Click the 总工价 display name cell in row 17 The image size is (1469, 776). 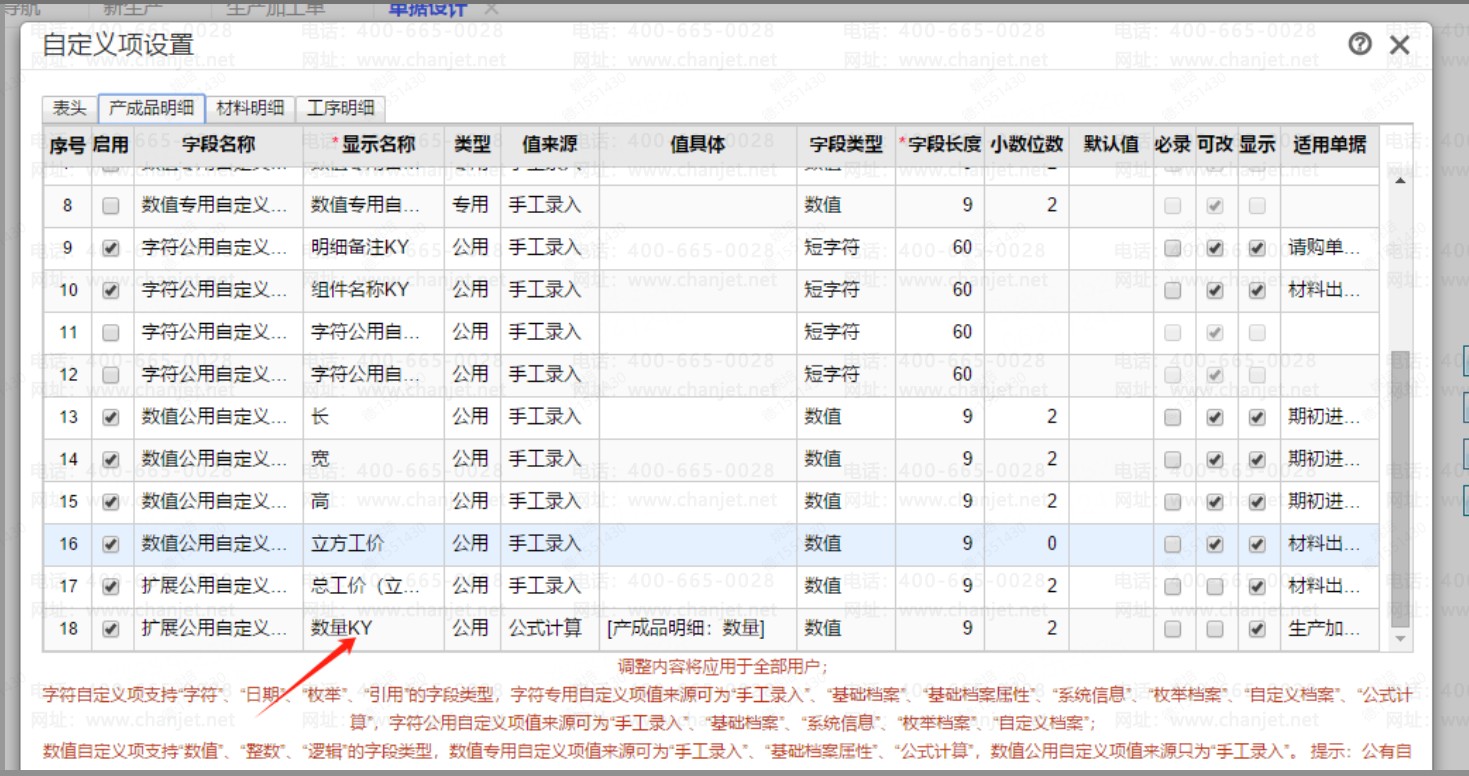(374, 586)
